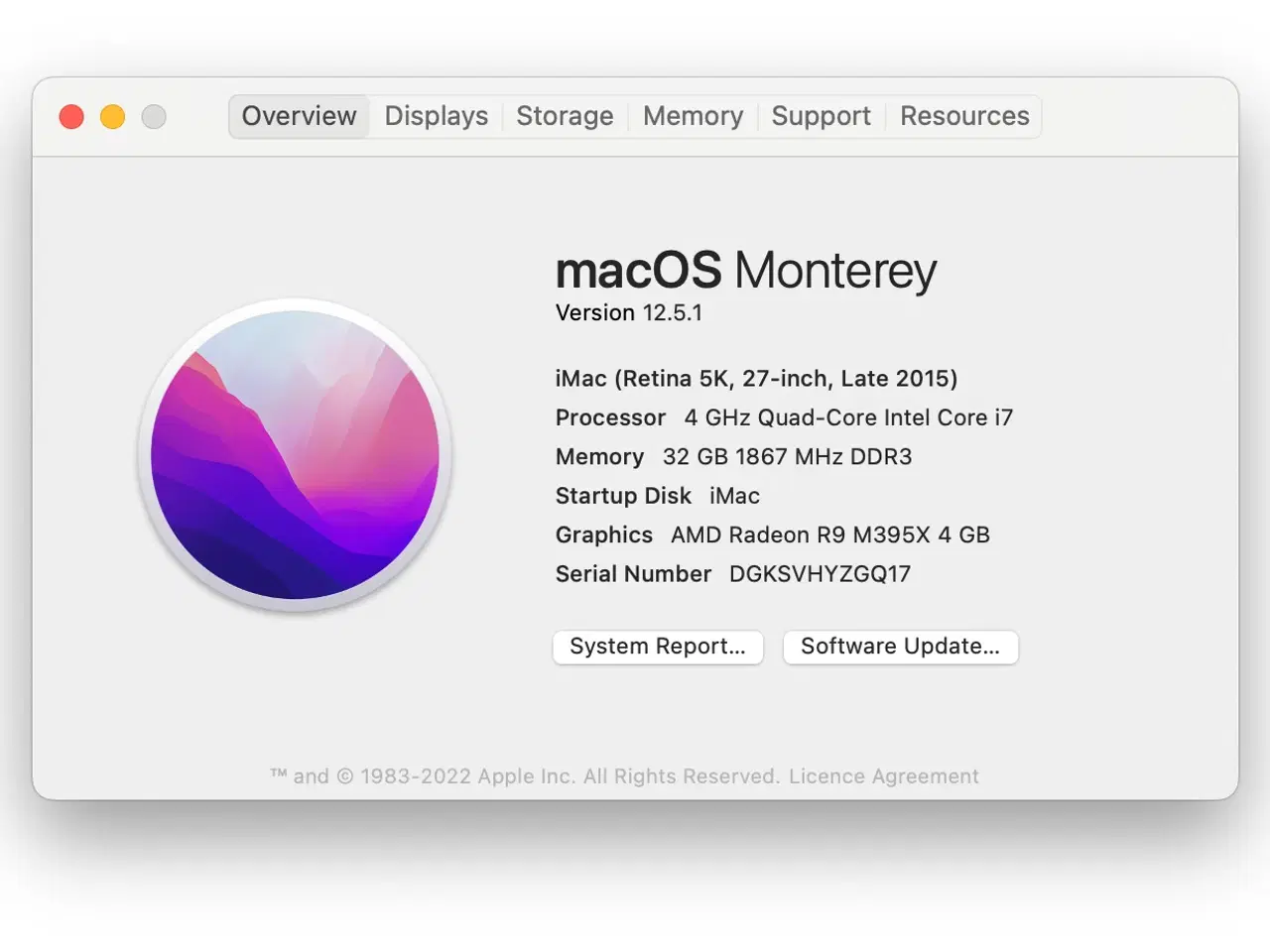Image resolution: width=1270 pixels, height=952 pixels.
Task: Click the macOS Monterey logo image
Action: (x=296, y=455)
